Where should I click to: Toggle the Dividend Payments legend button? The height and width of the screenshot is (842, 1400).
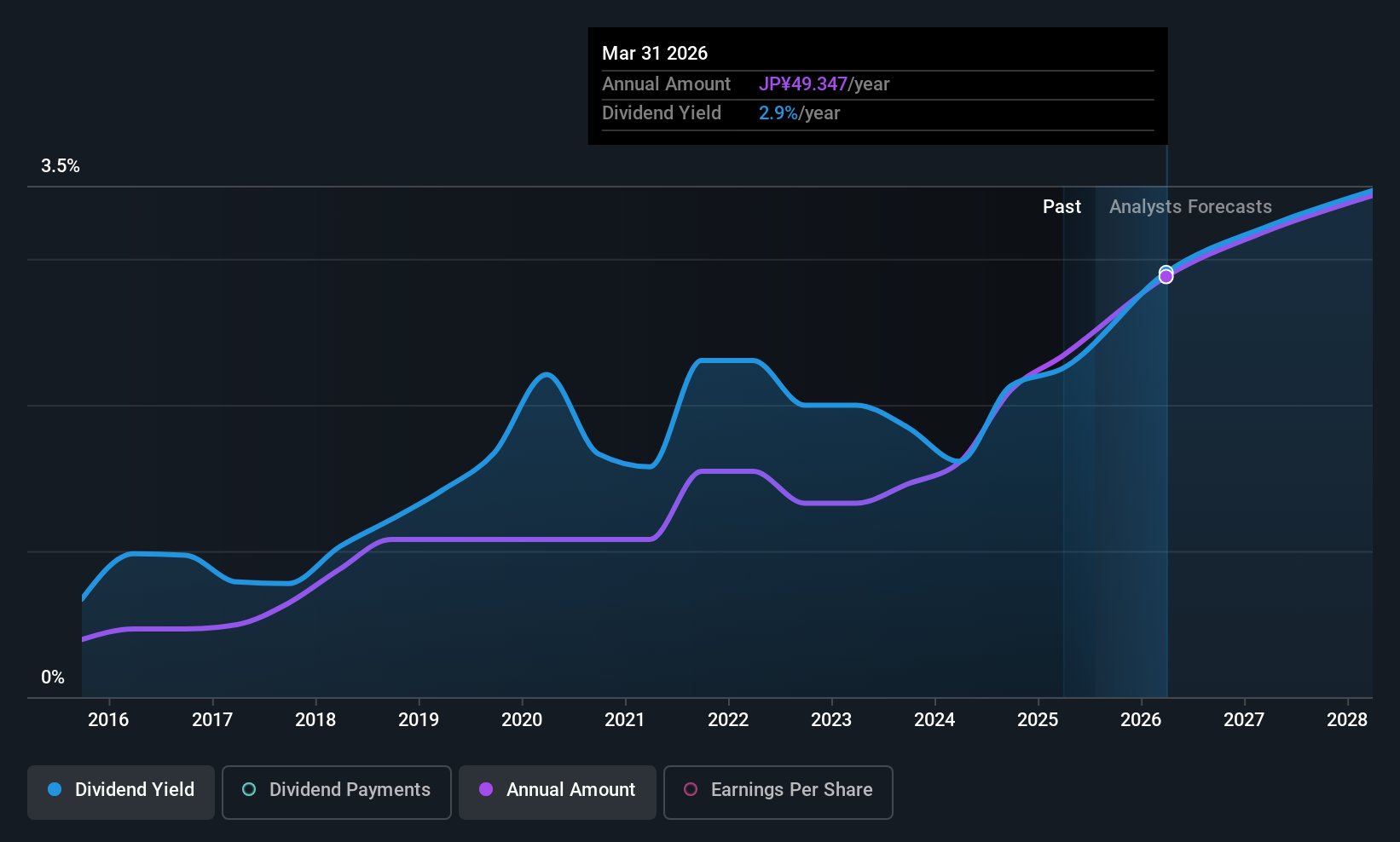point(337,793)
